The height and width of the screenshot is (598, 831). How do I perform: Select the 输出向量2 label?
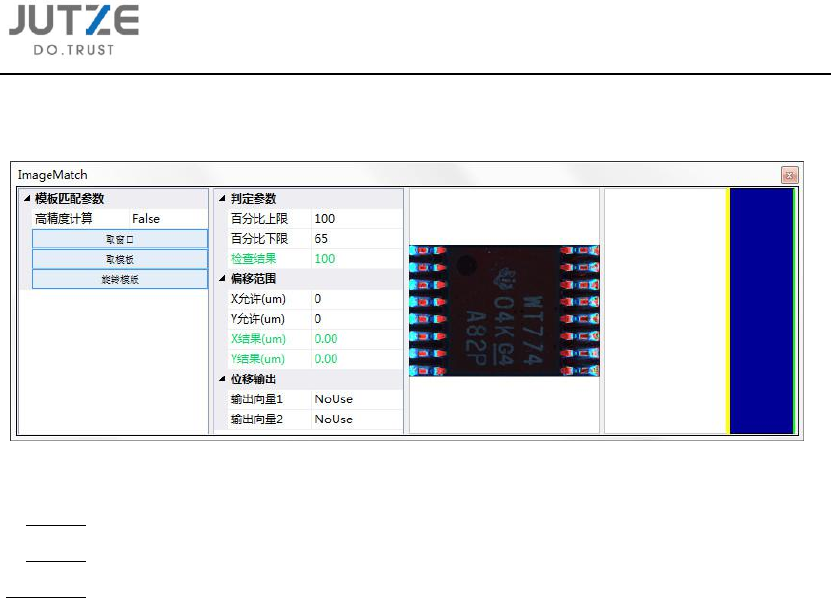coord(257,419)
